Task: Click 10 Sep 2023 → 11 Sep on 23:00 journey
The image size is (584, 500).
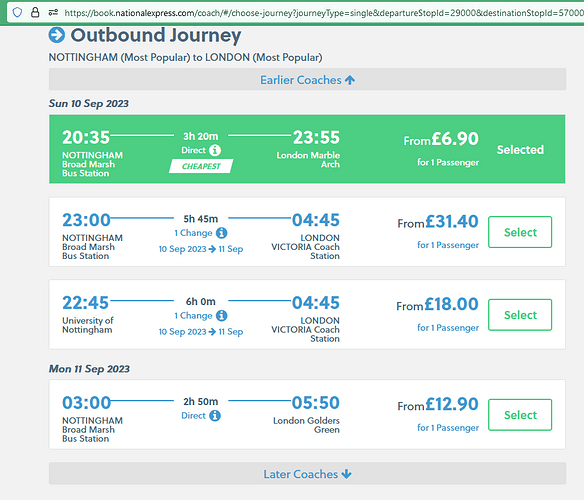Action: (x=201, y=249)
